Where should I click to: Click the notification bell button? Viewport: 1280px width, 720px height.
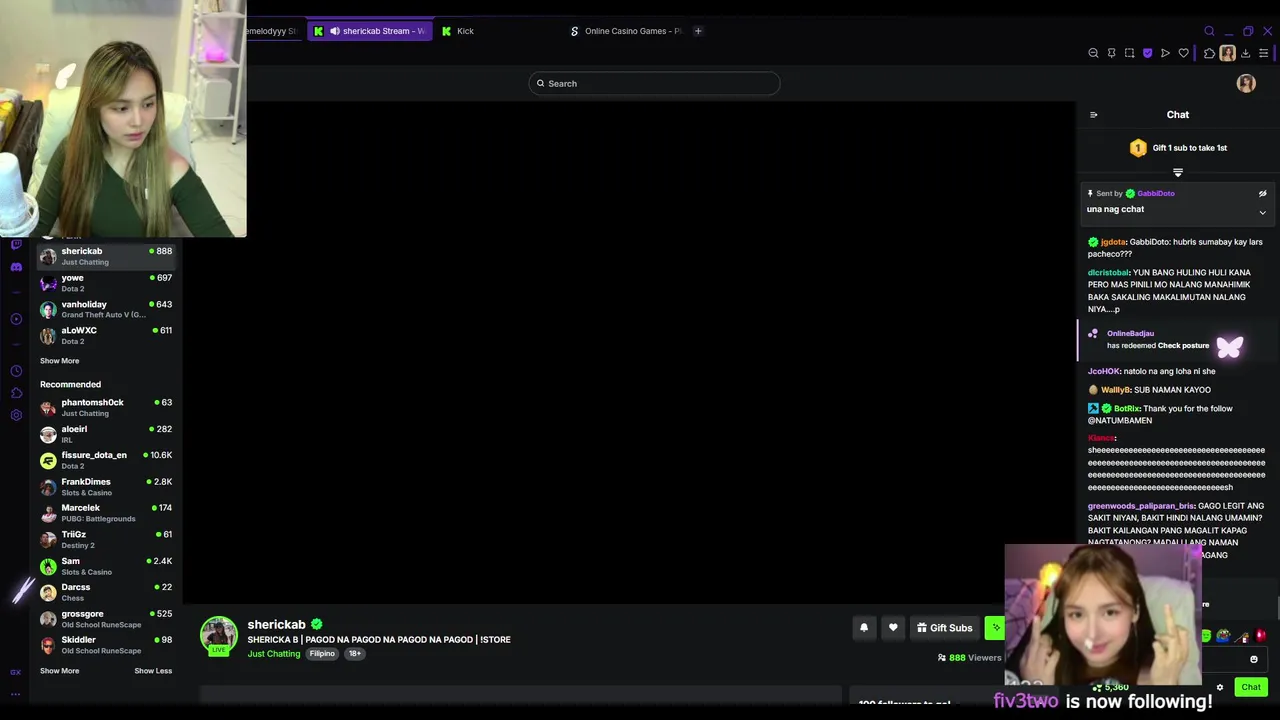pyautogui.click(x=864, y=628)
